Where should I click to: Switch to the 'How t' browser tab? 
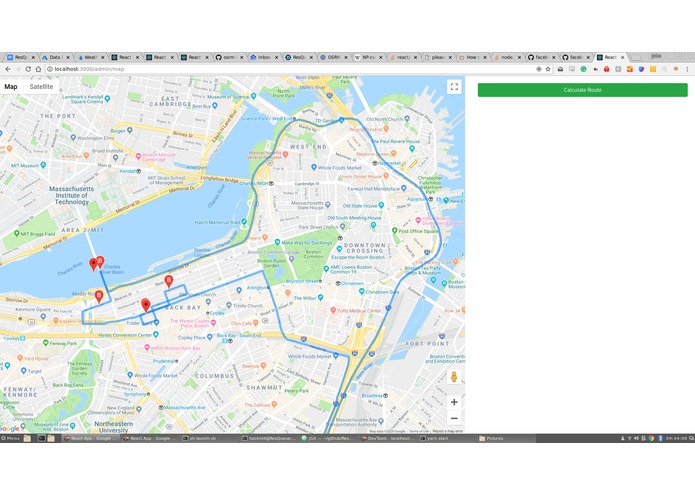pos(472,57)
